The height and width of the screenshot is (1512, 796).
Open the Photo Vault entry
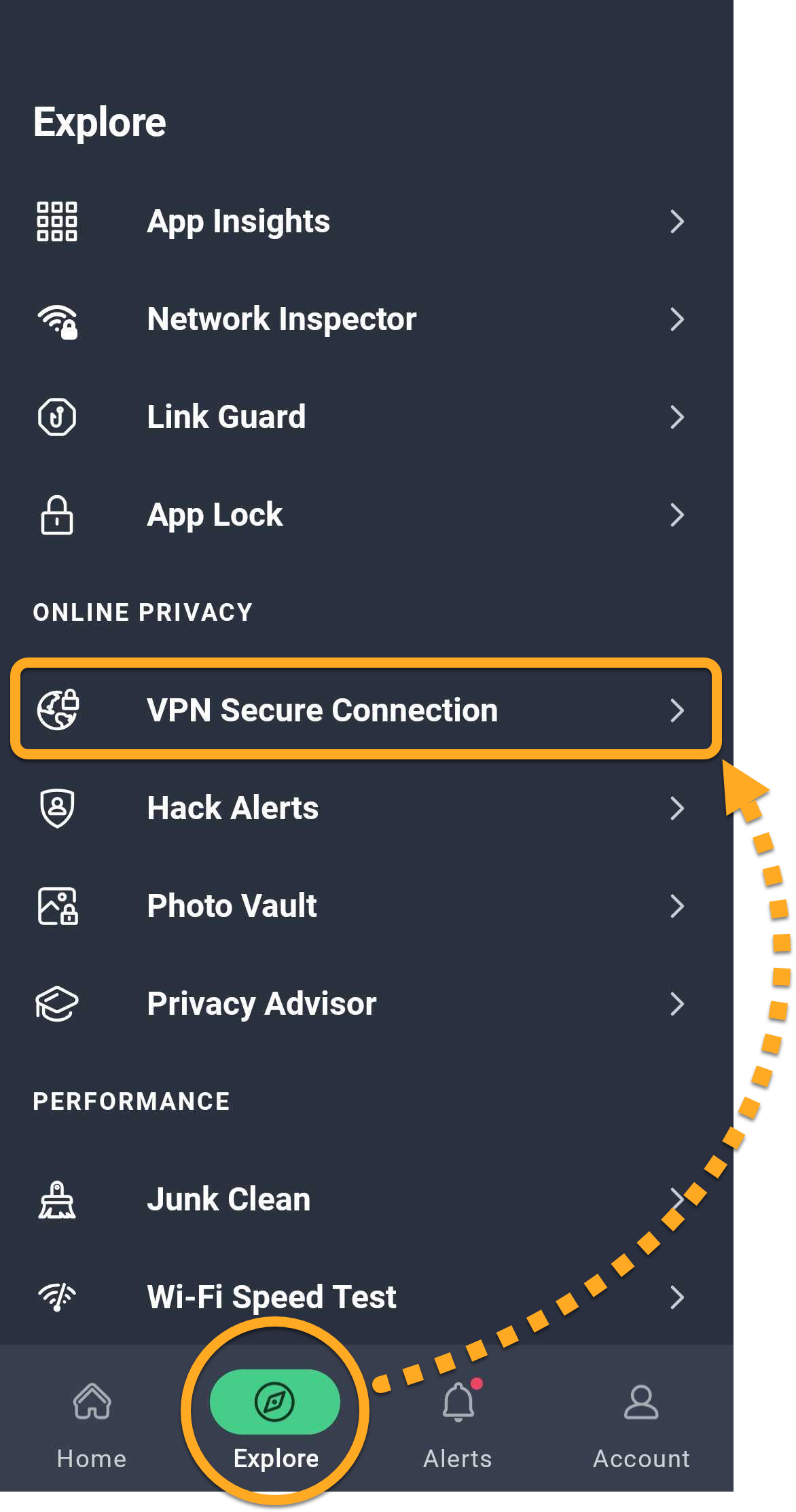coord(366,906)
